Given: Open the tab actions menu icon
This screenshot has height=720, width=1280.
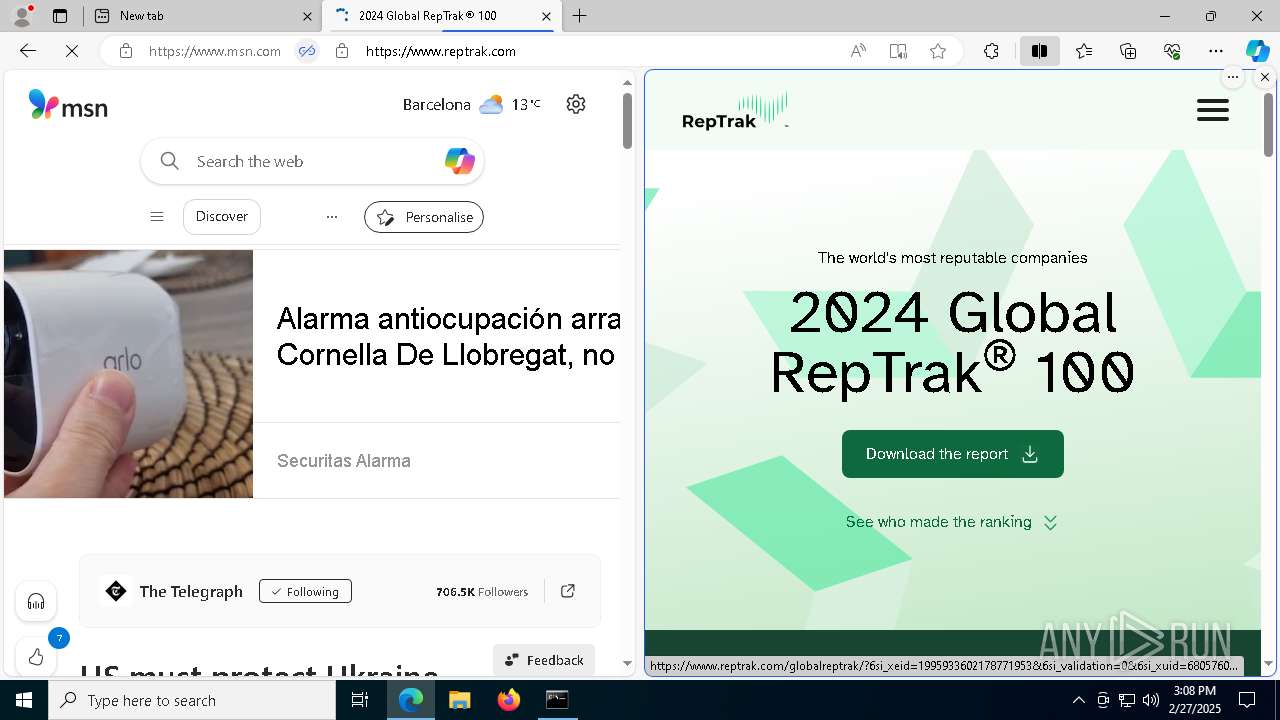Looking at the screenshot, I should pos(60,16).
